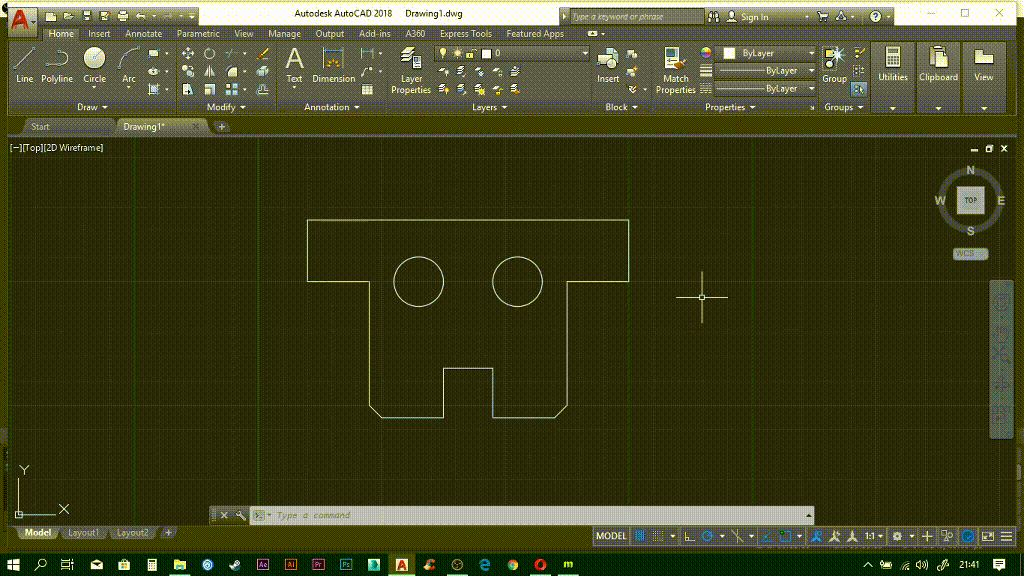Select the Line drawing tool
The width and height of the screenshot is (1024, 576).
pos(24,65)
